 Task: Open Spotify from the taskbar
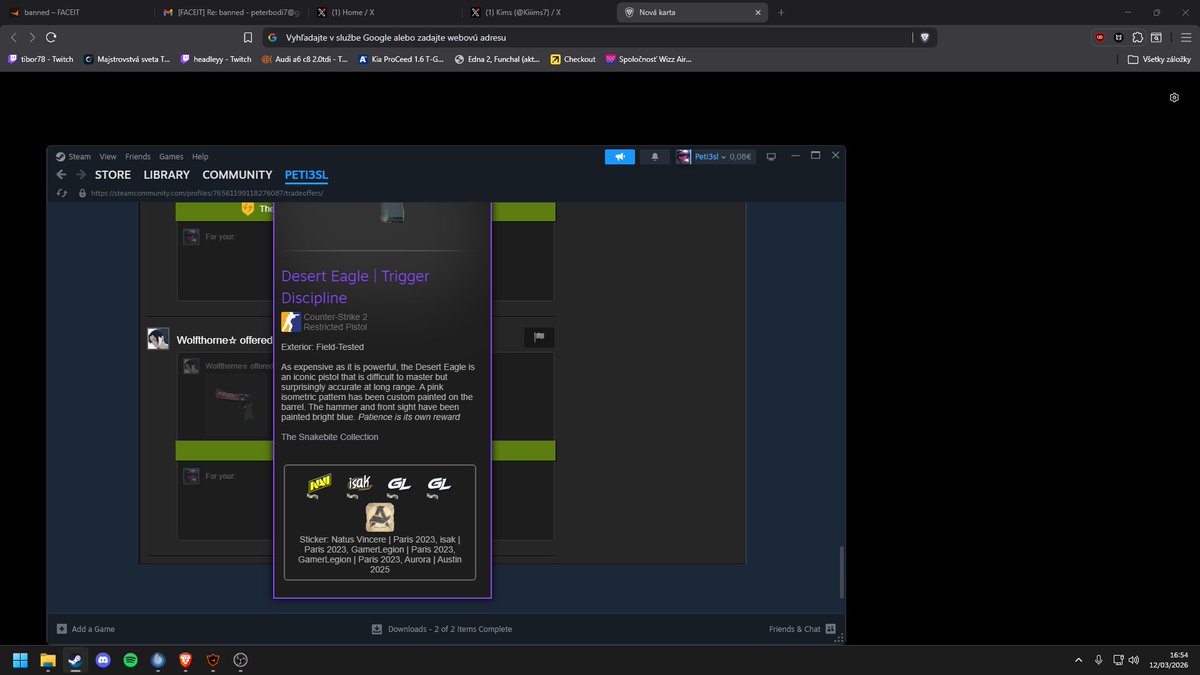pos(130,660)
